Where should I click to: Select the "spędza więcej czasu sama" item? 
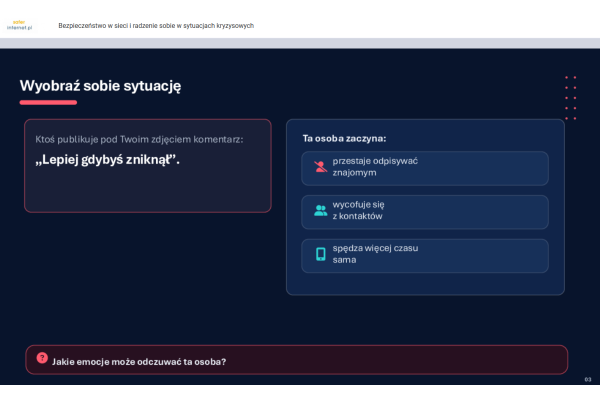click(425, 255)
